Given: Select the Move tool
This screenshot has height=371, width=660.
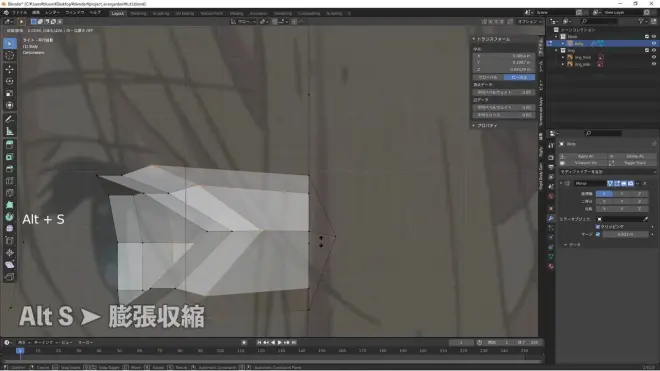Looking at the screenshot, I should pos(10,69).
